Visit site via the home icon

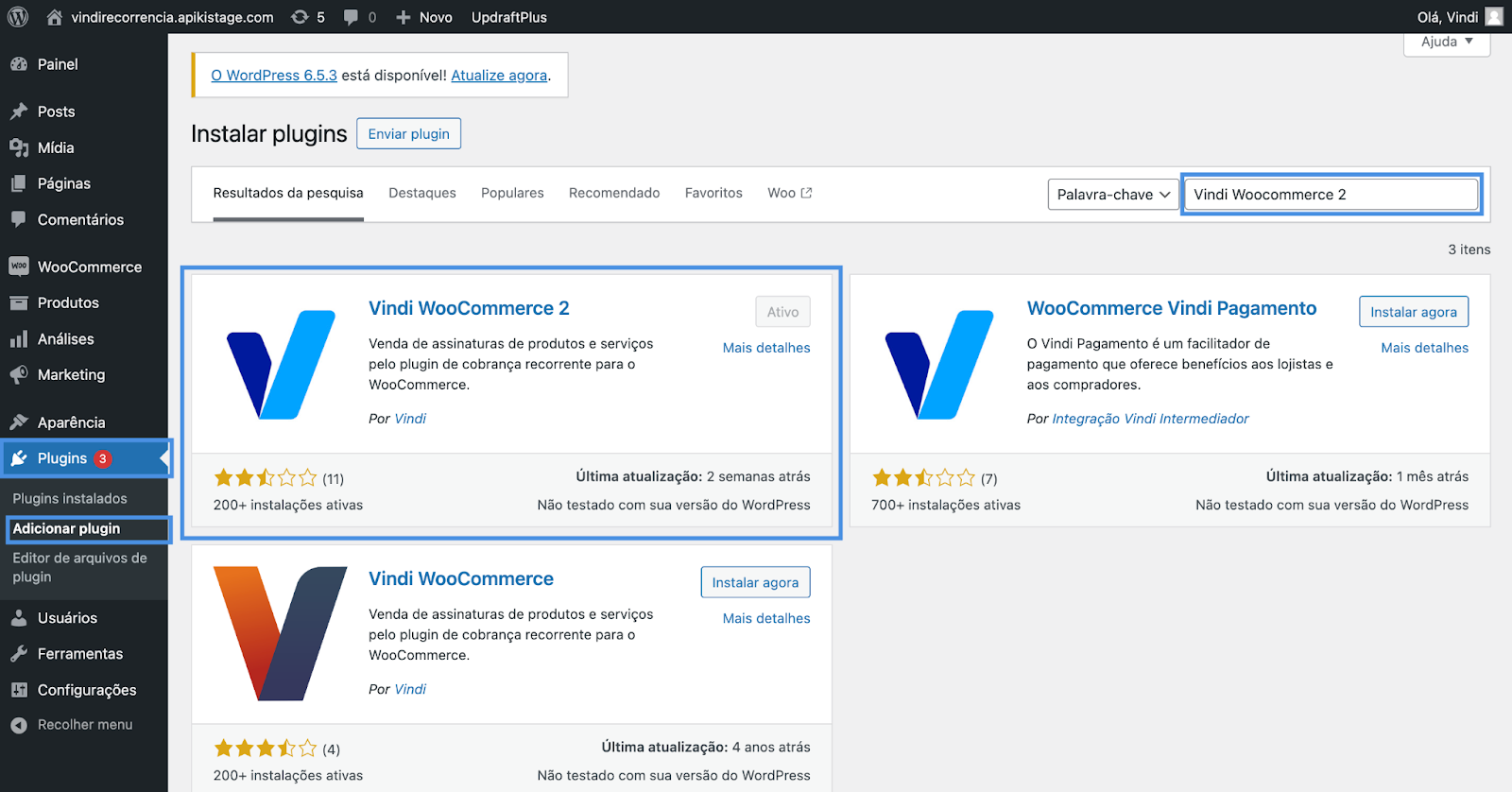click(55, 17)
